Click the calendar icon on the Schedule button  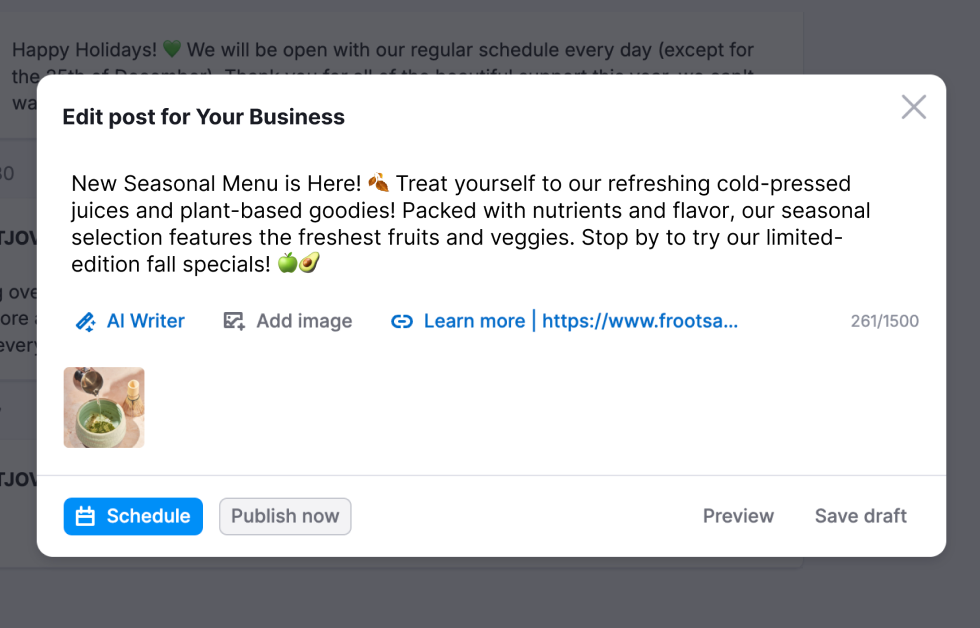(85, 516)
